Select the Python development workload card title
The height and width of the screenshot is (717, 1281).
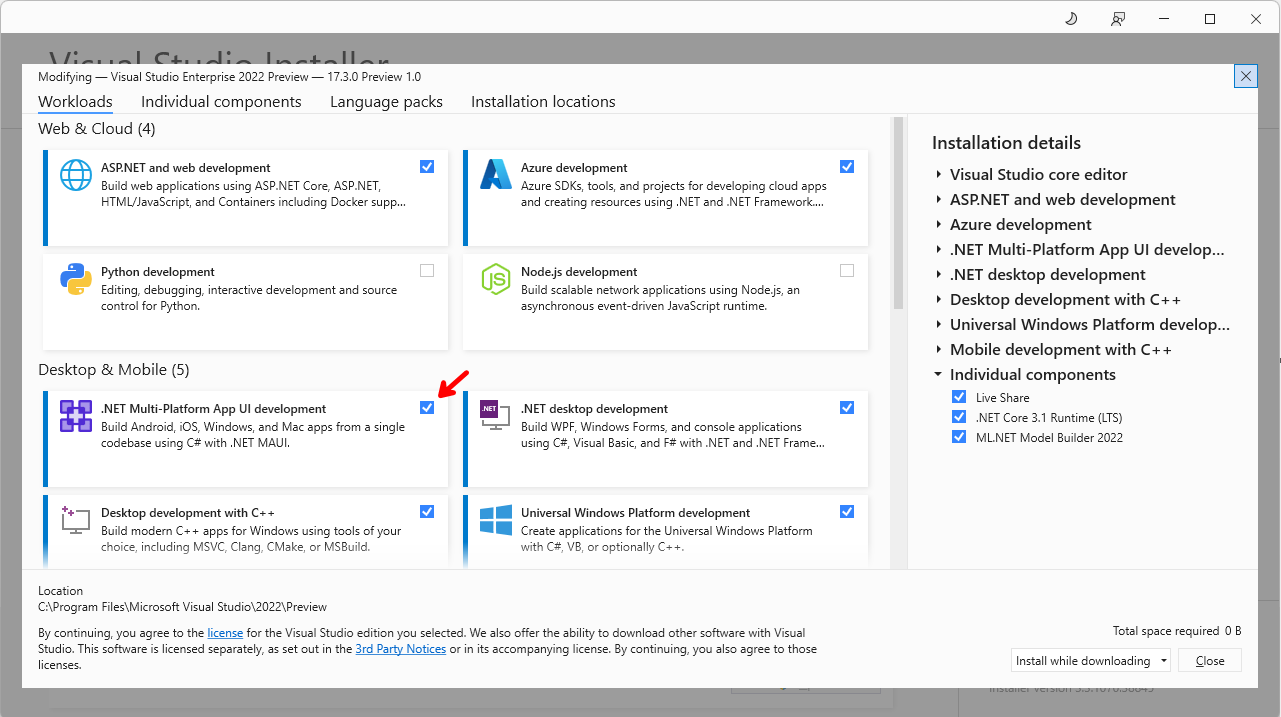[158, 272]
